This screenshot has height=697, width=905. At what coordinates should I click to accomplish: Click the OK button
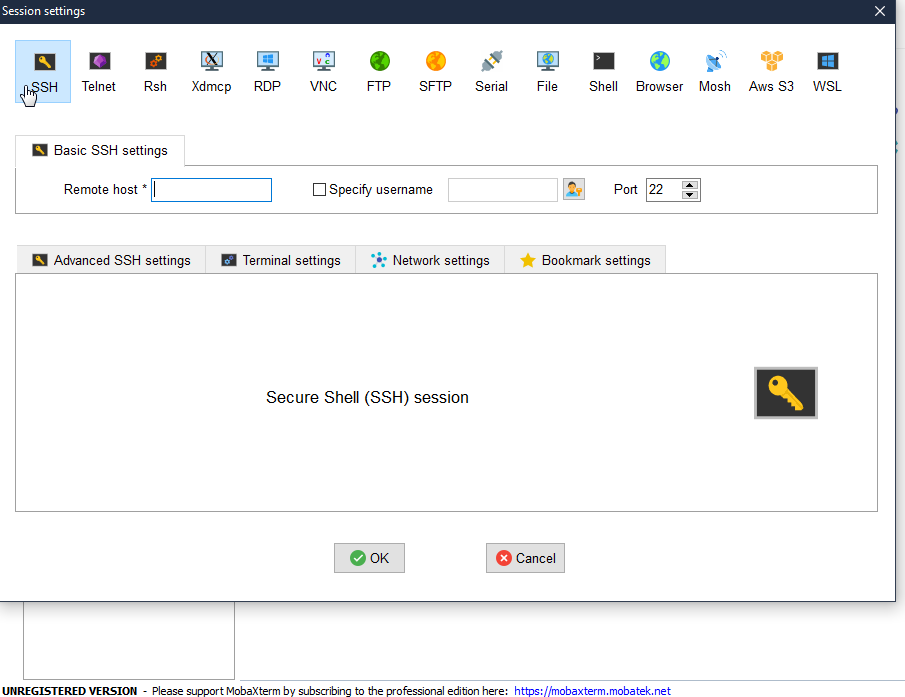(369, 557)
